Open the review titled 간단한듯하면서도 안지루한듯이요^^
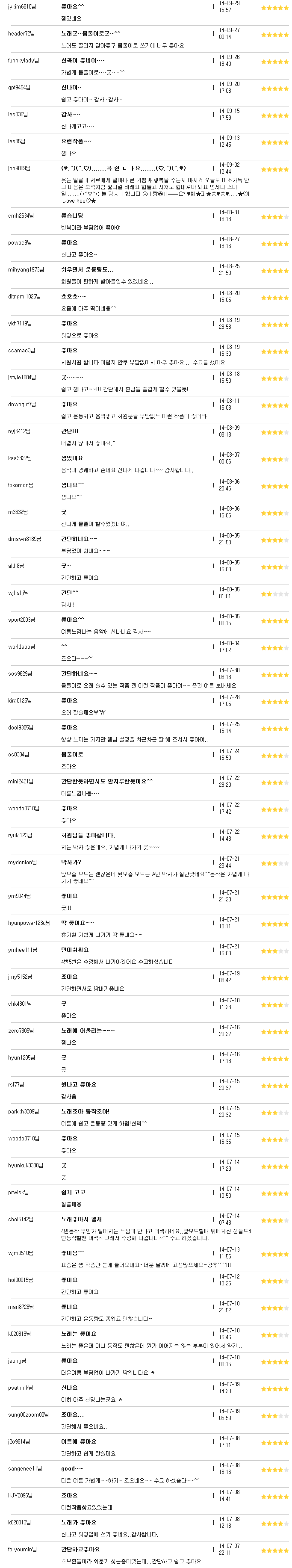This screenshot has height=1568, width=292. (x=107, y=781)
